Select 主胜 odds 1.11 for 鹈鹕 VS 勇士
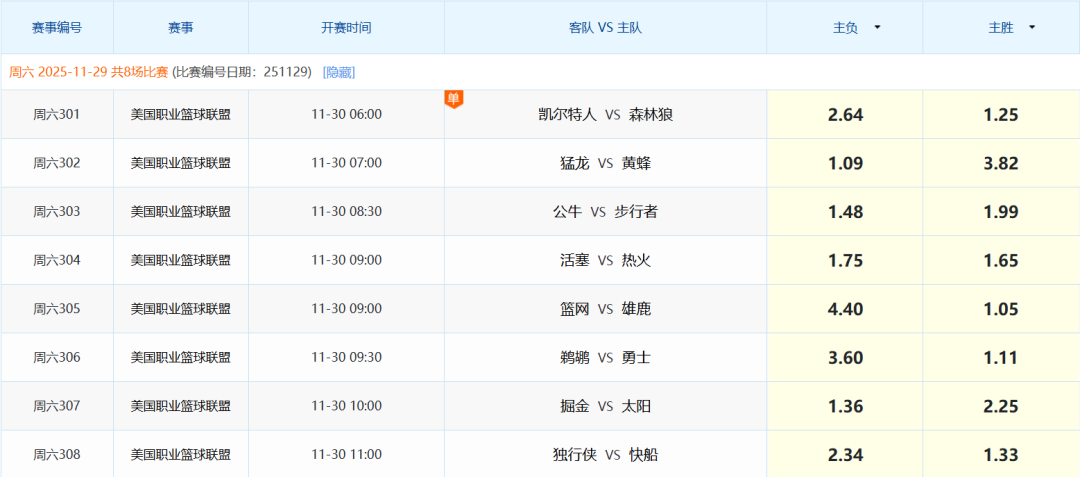 click(1001, 358)
